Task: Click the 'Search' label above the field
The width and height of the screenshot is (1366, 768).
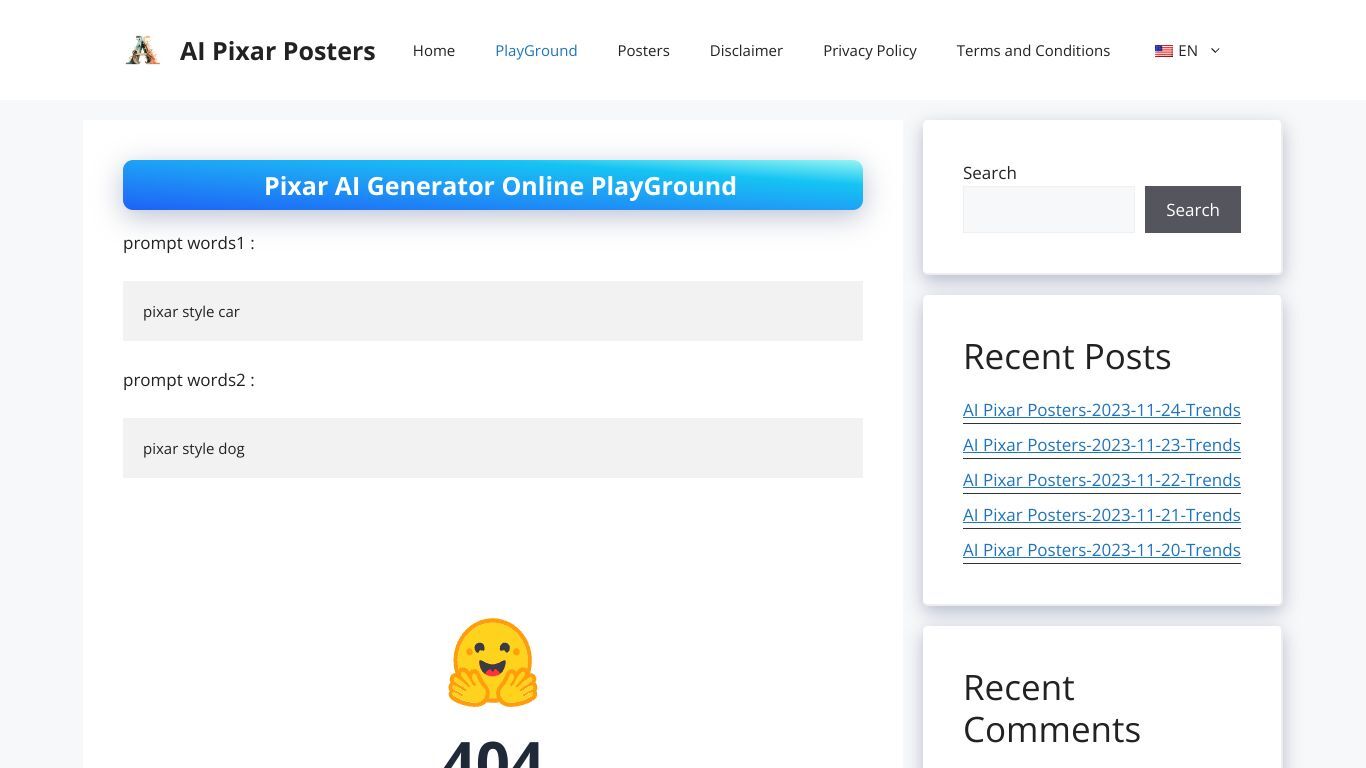Action: (x=990, y=173)
